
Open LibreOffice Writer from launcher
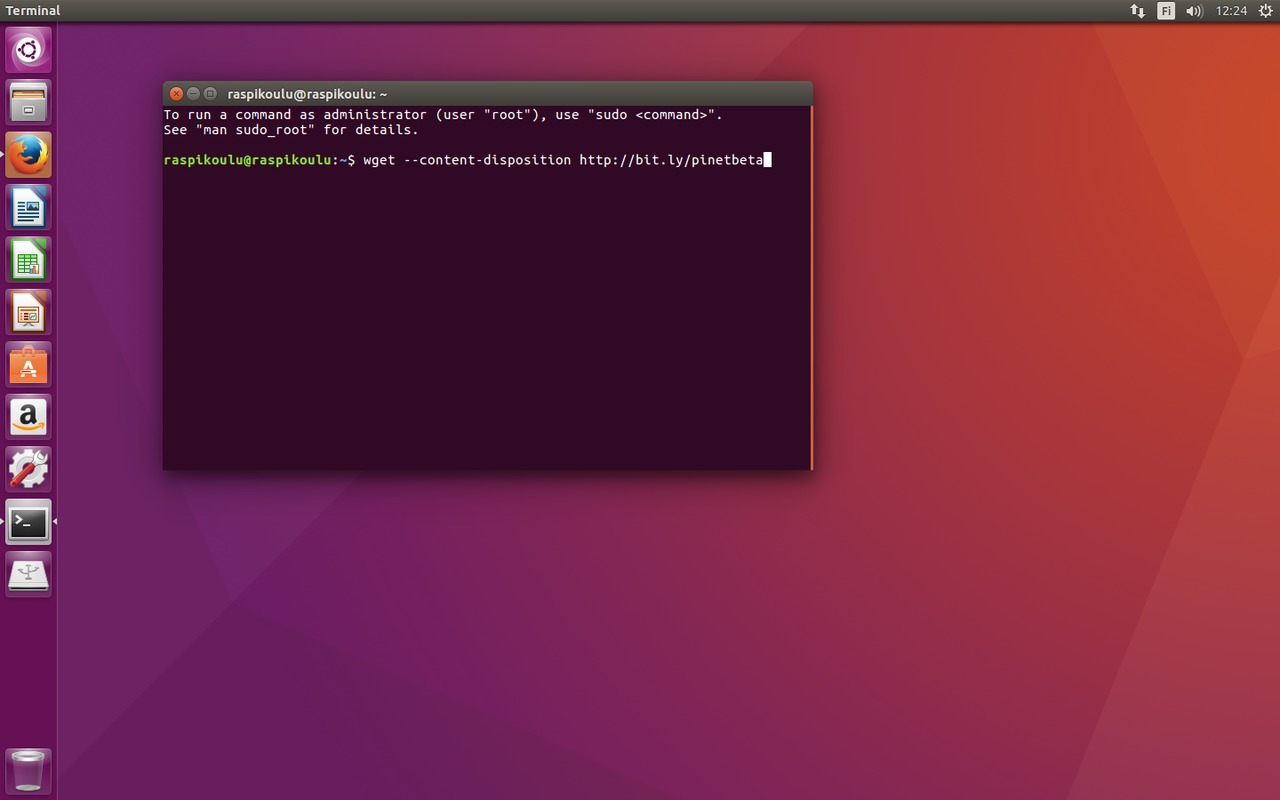(x=28, y=207)
